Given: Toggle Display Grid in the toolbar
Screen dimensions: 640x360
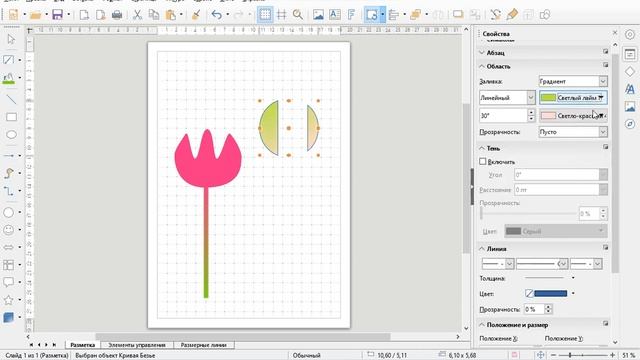Looking at the screenshot, I should click(265, 15).
